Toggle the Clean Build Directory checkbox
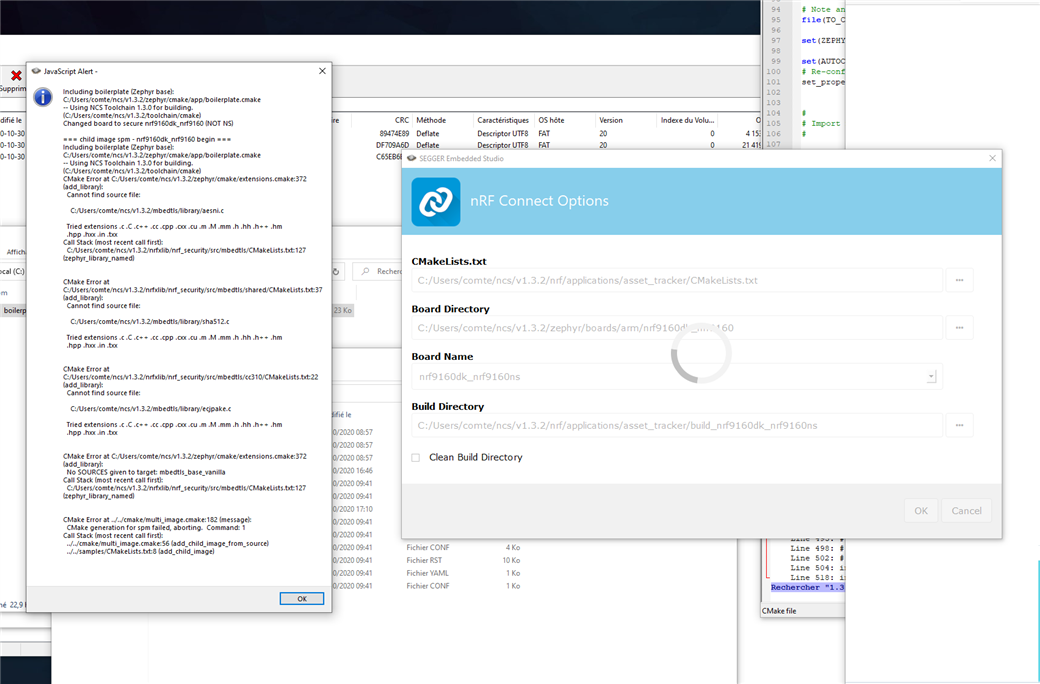 [x=416, y=457]
